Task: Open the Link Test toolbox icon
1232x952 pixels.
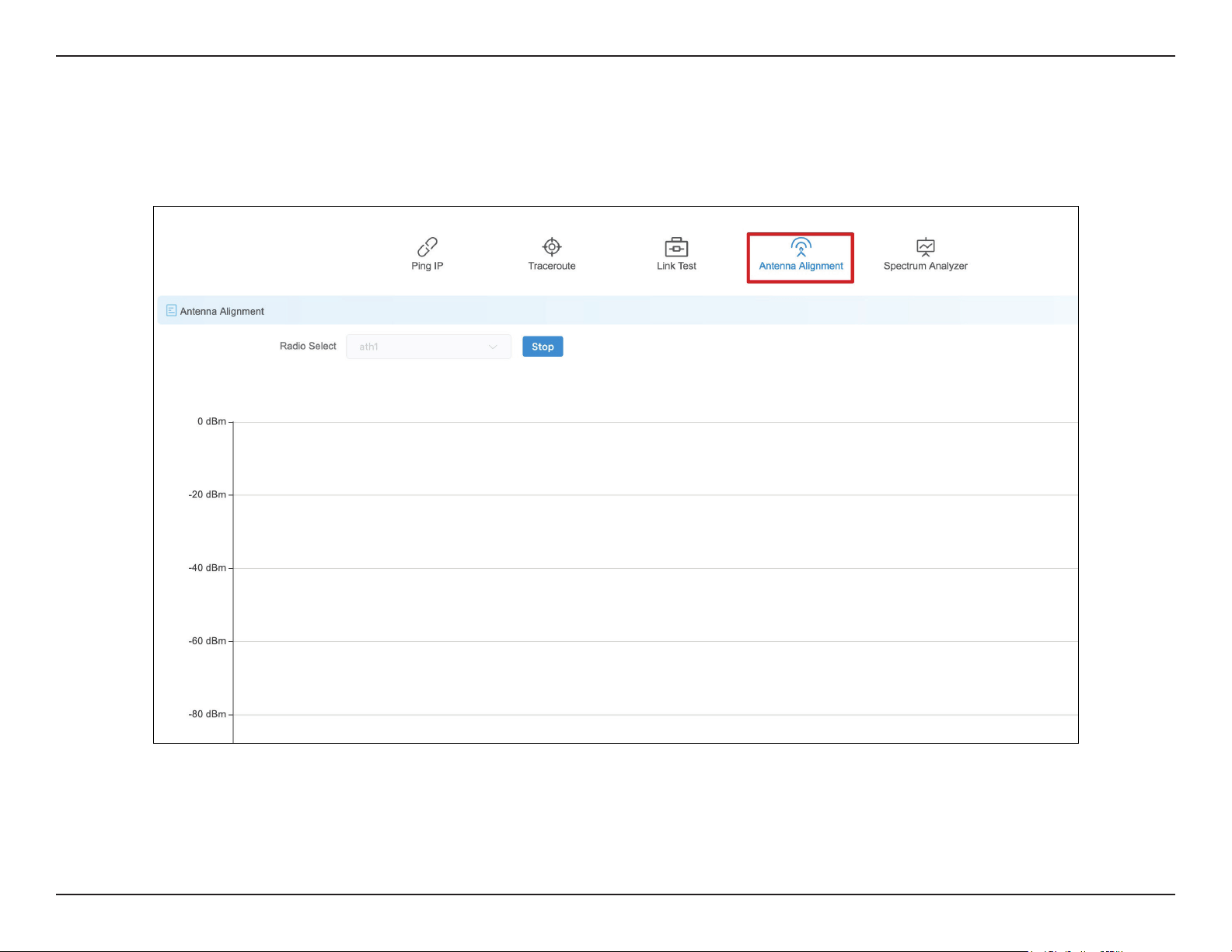Action: point(676,247)
